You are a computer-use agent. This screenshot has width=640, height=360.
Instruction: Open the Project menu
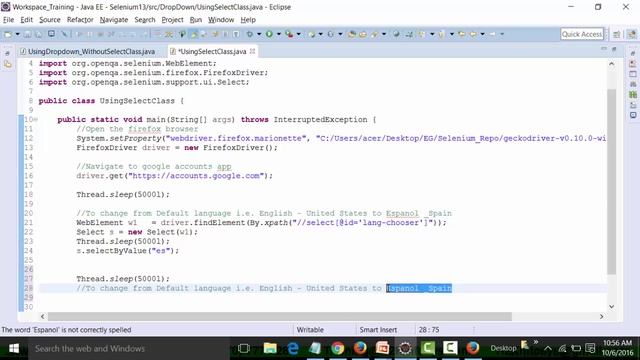172,20
